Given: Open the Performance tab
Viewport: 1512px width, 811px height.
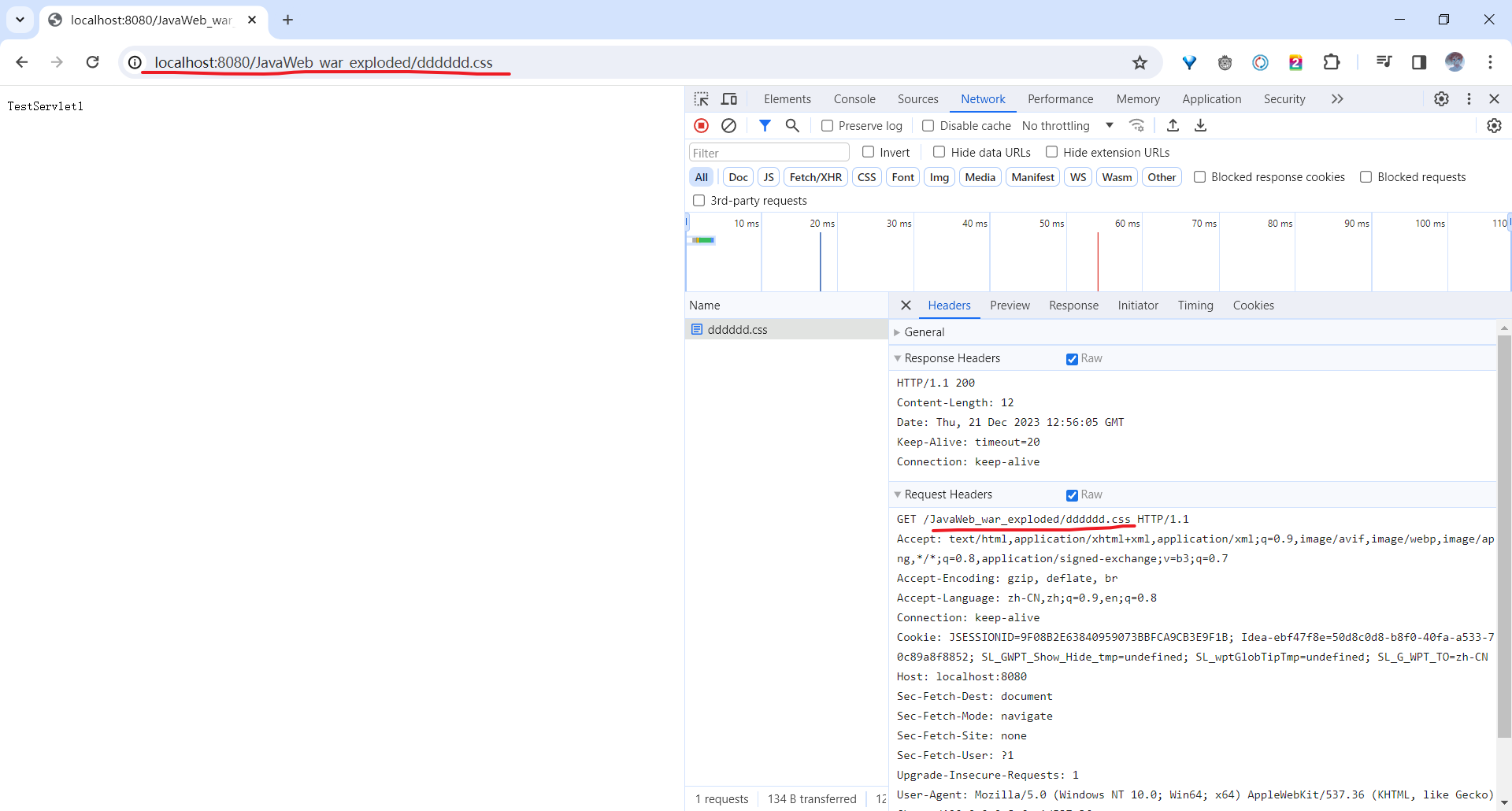Looking at the screenshot, I should point(1060,99).
